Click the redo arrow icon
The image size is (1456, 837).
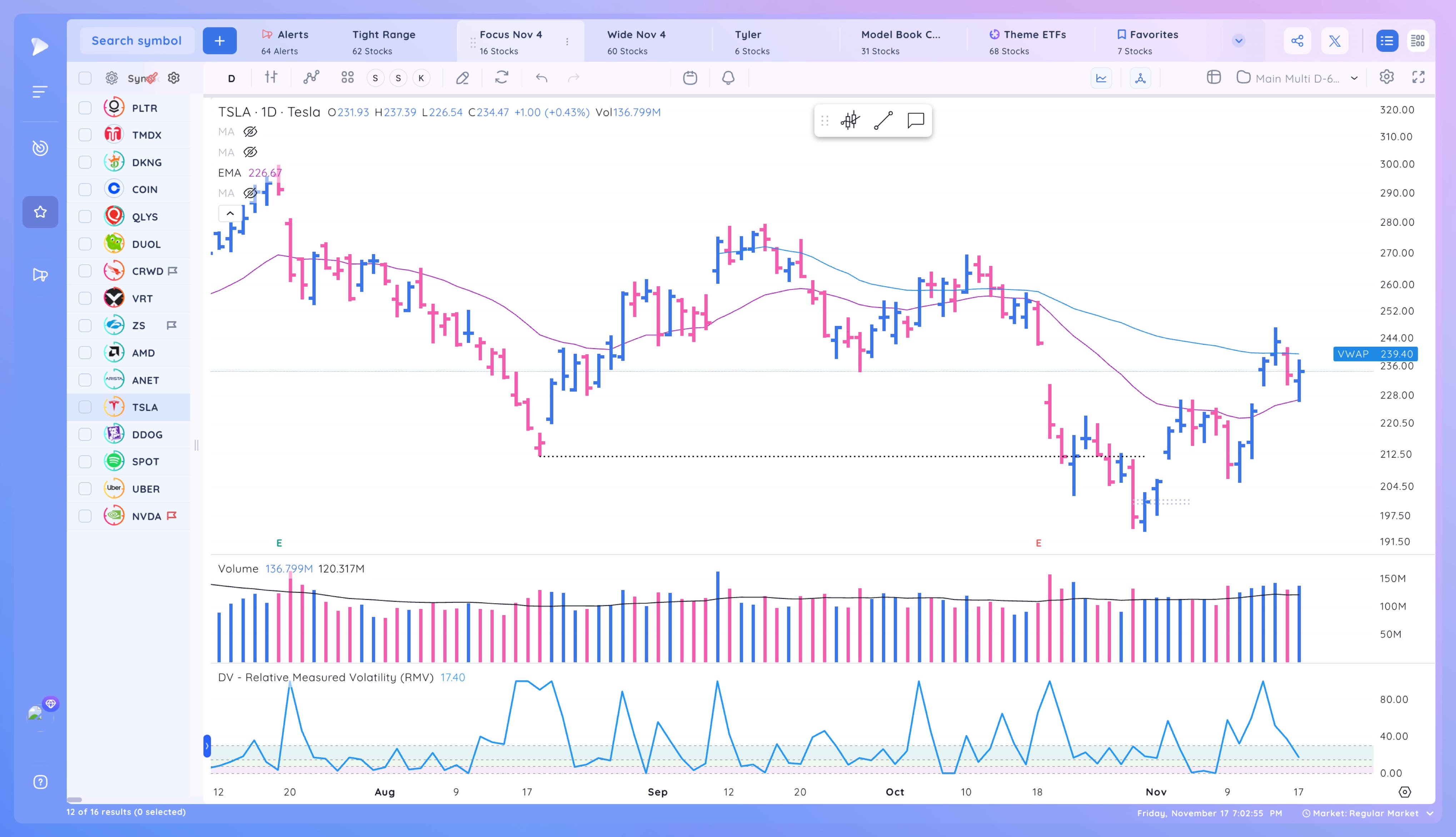(x=573, y=78)
